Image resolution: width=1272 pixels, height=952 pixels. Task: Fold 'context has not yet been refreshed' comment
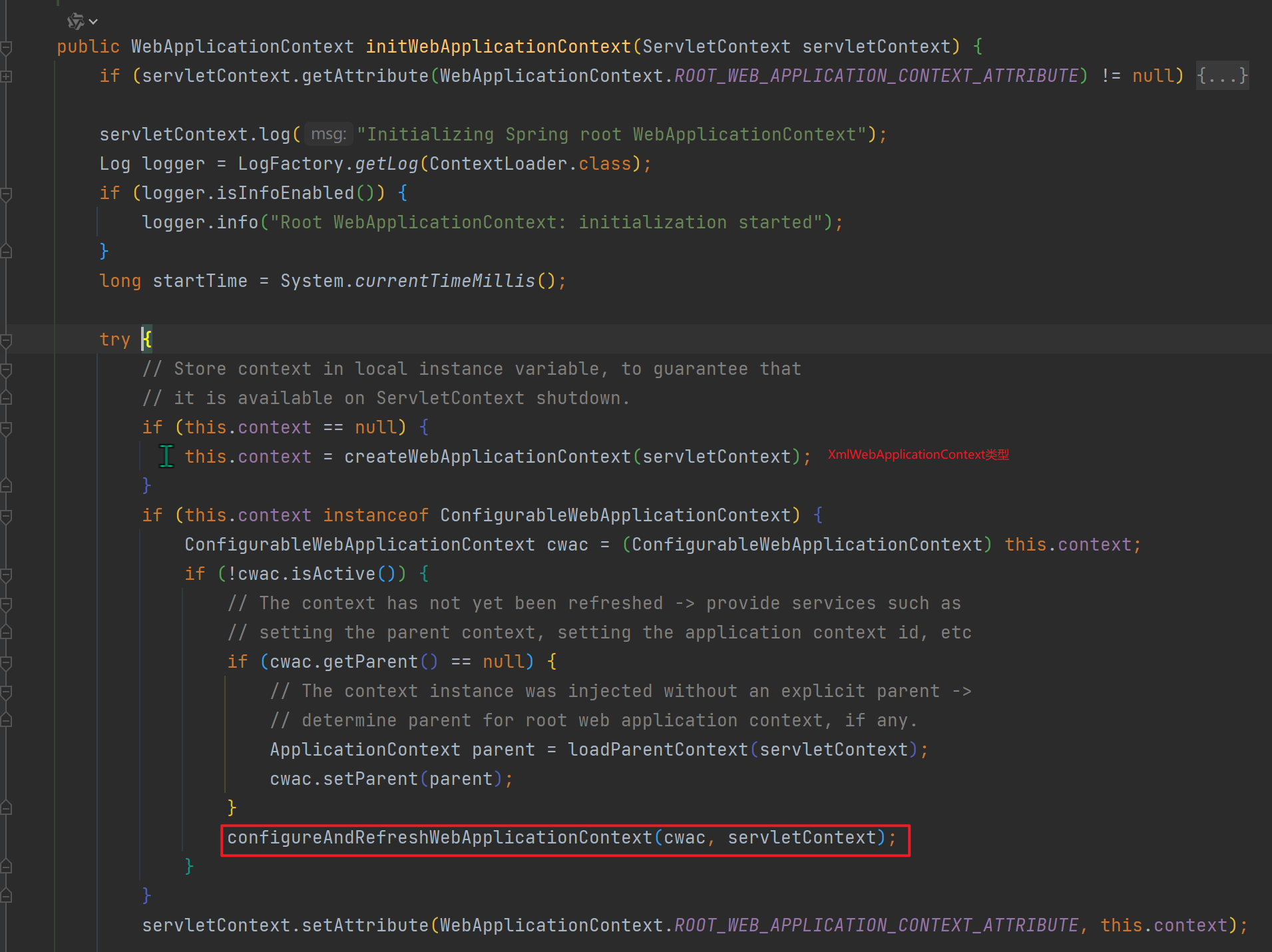(7, 604)
